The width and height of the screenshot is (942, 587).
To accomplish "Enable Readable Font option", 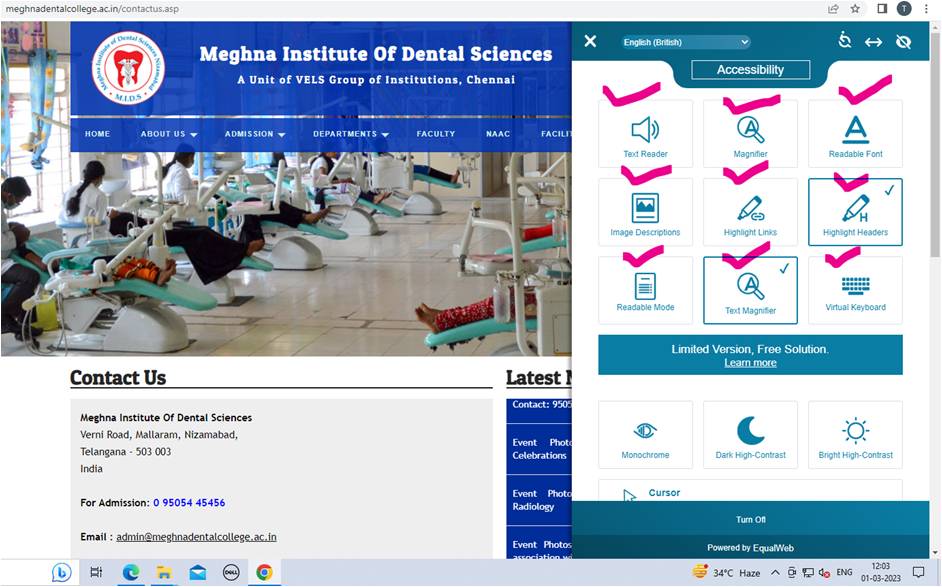I will (x=855, y=134).
